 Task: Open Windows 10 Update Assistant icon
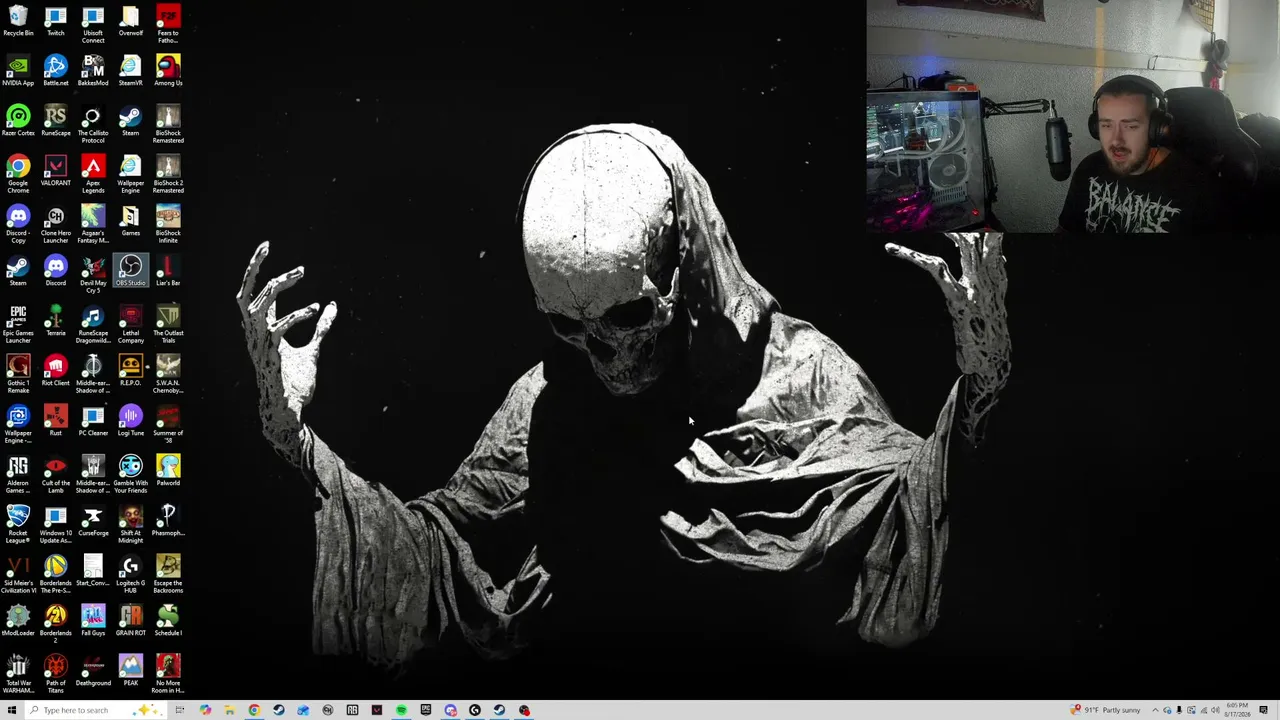click(x=55, y=525)
